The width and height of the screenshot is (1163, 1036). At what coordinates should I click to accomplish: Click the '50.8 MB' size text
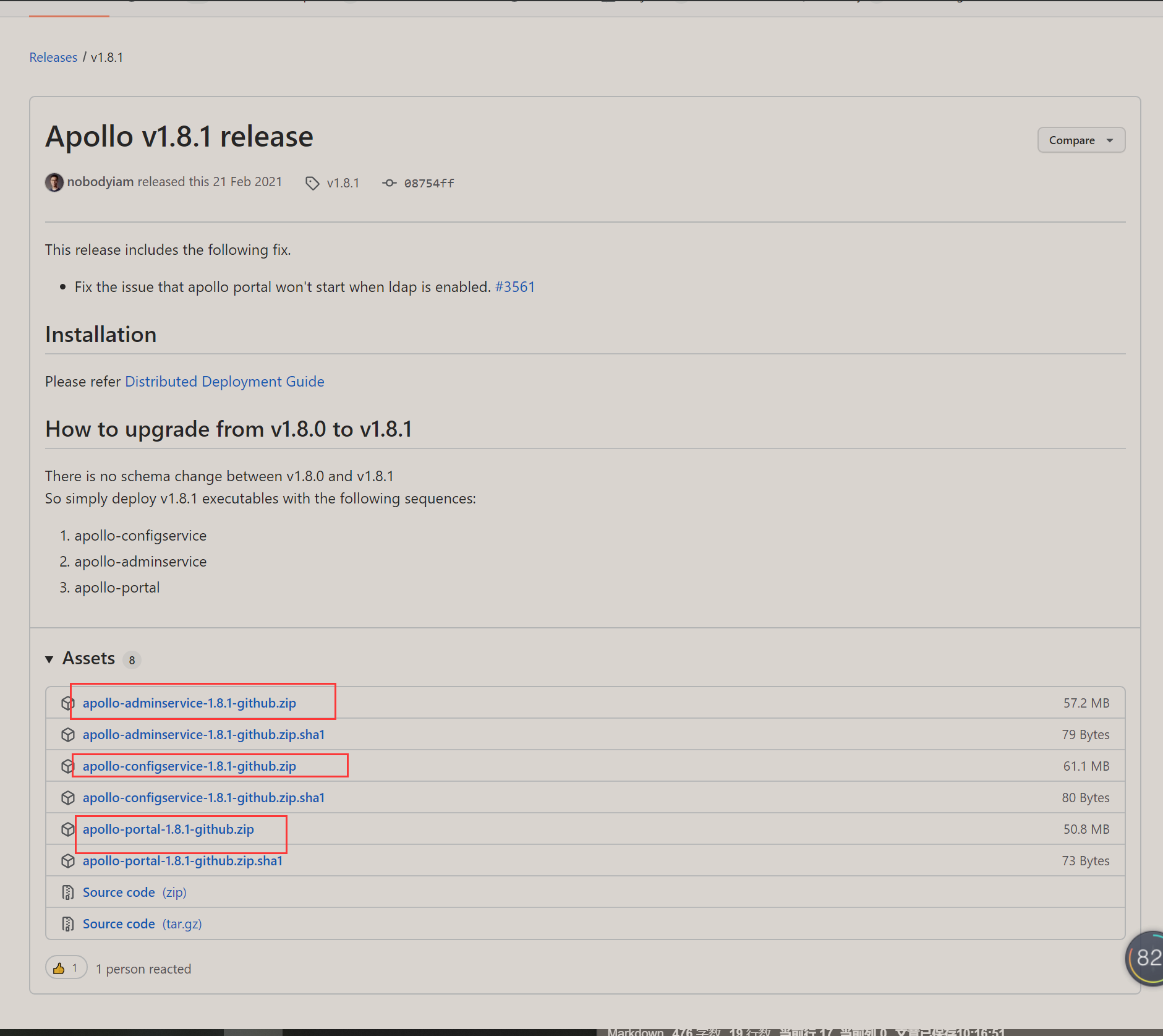pyautogui.click(x=1086, y=829)
